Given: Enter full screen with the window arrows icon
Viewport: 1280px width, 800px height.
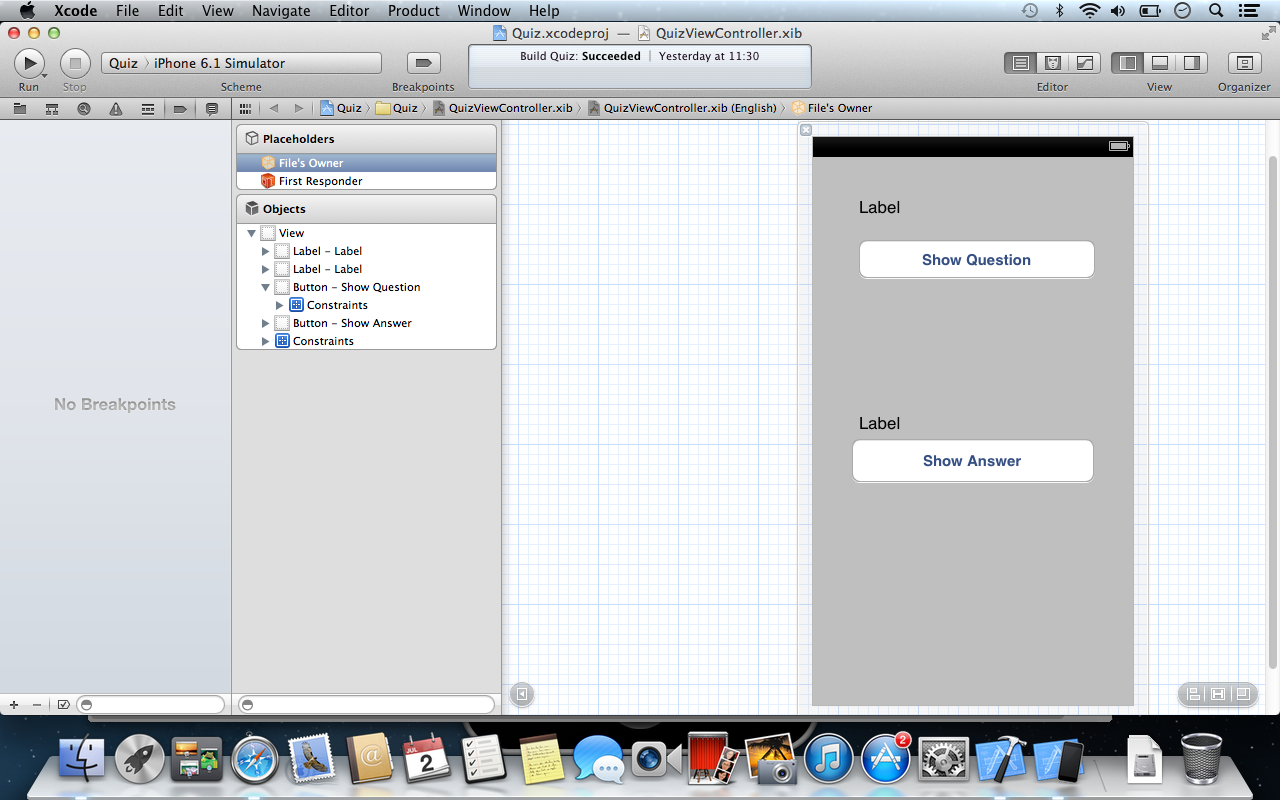Looking at the screenshot, I should coord(1268,33).
